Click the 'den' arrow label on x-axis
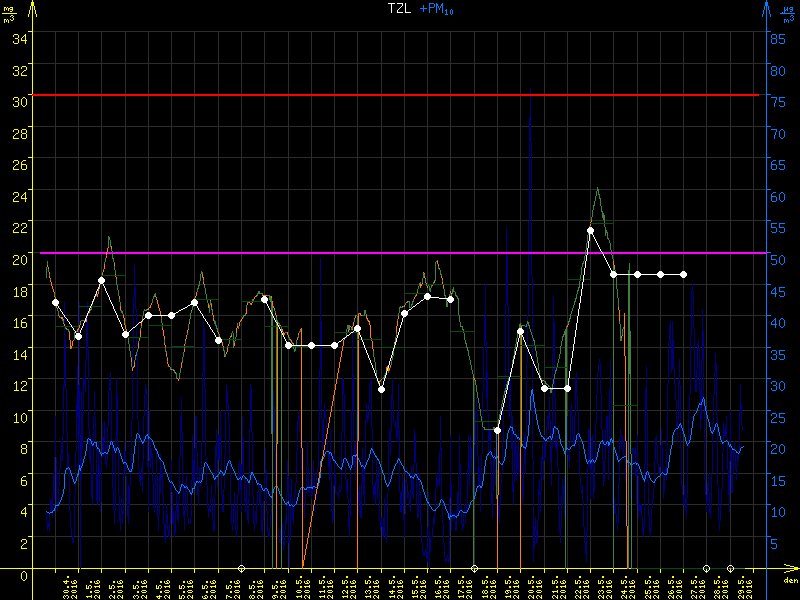 point(789,577)
